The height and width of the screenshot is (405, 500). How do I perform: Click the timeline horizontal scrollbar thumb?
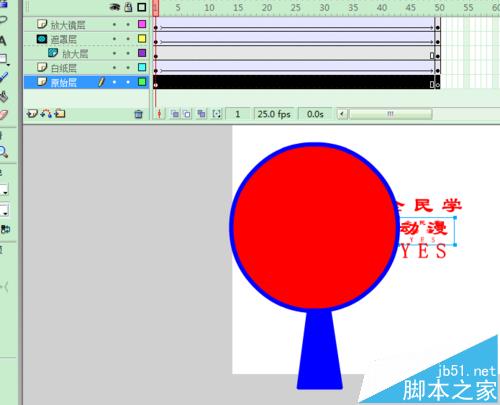point(390,114)
